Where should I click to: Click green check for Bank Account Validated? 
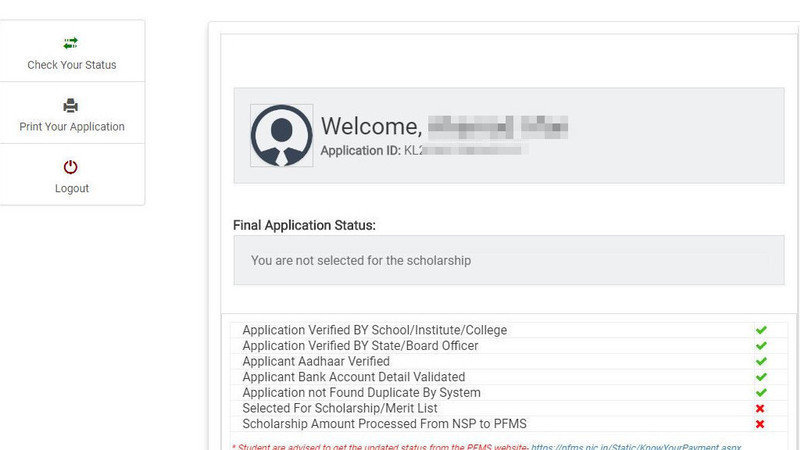761,377
